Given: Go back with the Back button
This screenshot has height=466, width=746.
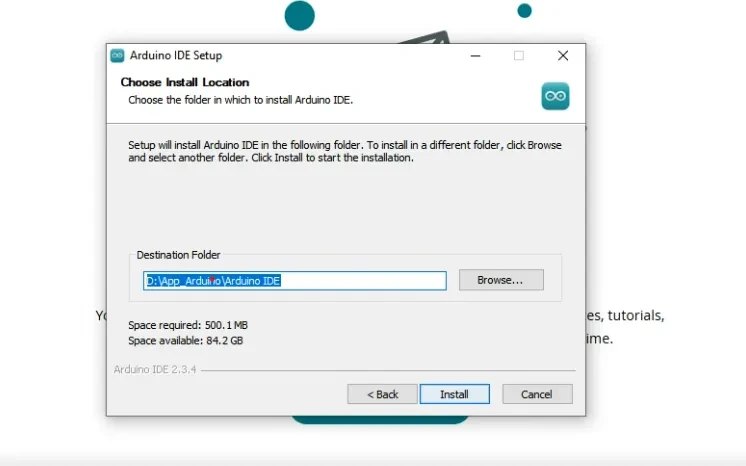Looking at the screenshot, I should pyautogui.click(x=383, y=394).
